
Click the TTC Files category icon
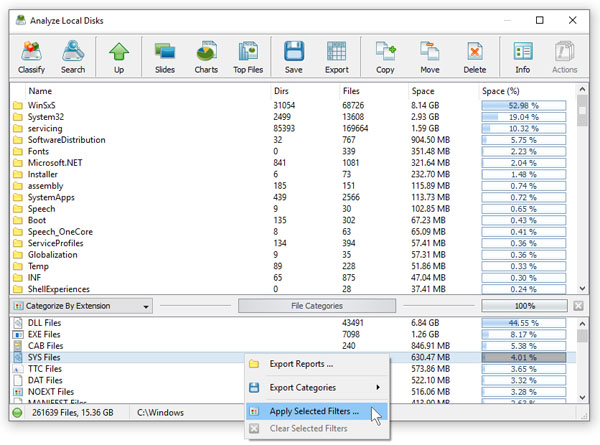coord(18,369)
